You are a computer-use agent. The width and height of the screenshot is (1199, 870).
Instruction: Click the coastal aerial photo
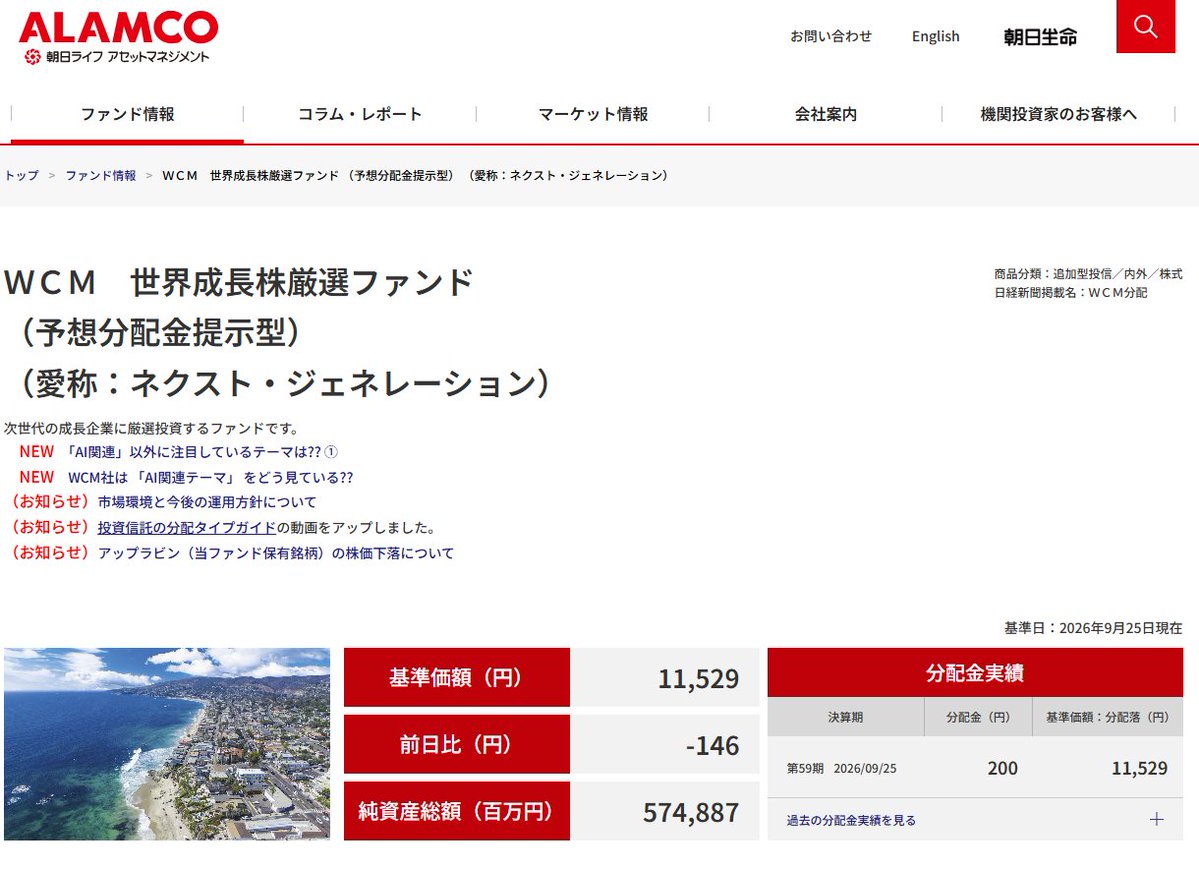pyautogui.click(x=167, y=744)
